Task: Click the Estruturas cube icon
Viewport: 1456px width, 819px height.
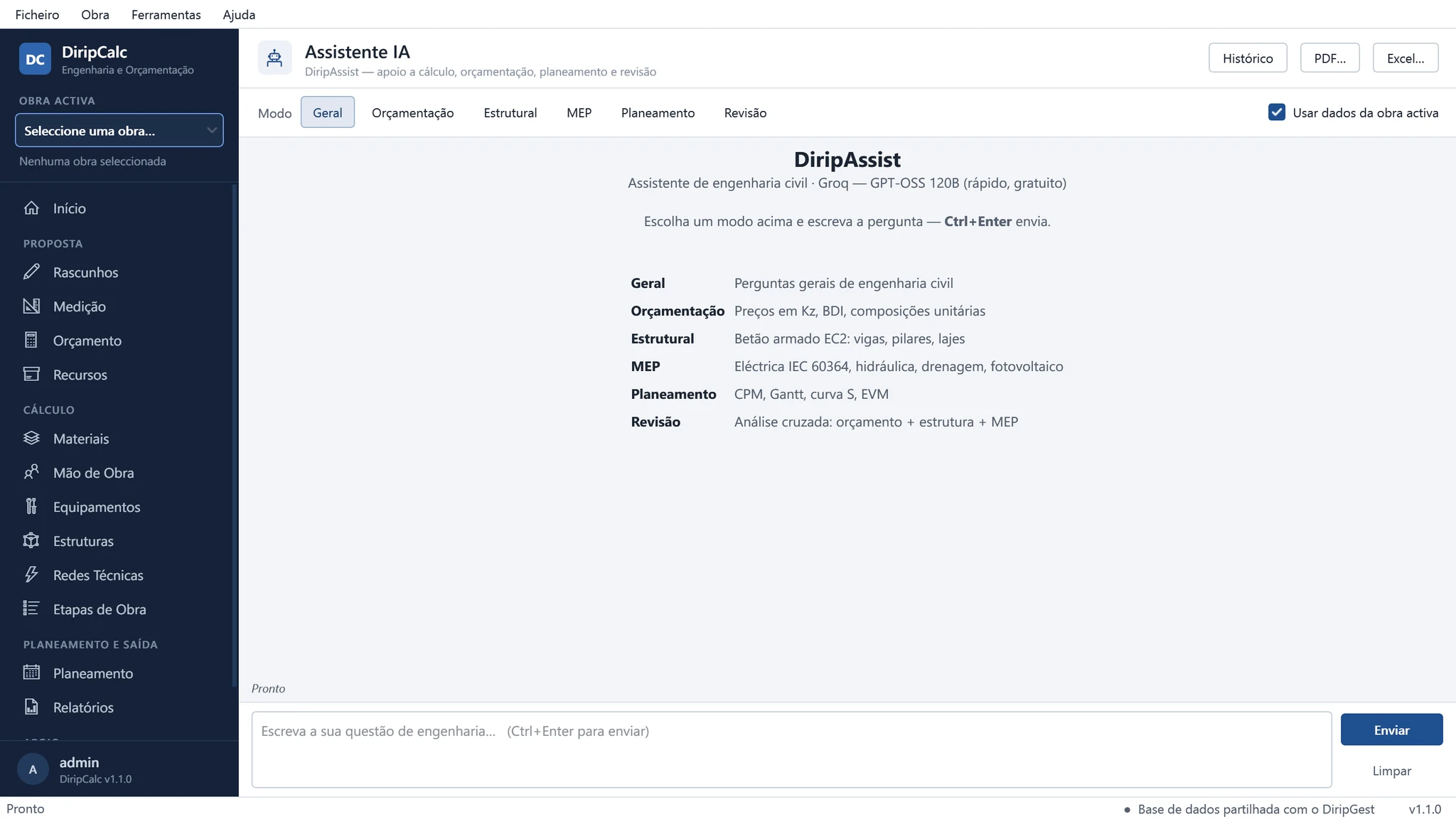Action: point(31,541)
